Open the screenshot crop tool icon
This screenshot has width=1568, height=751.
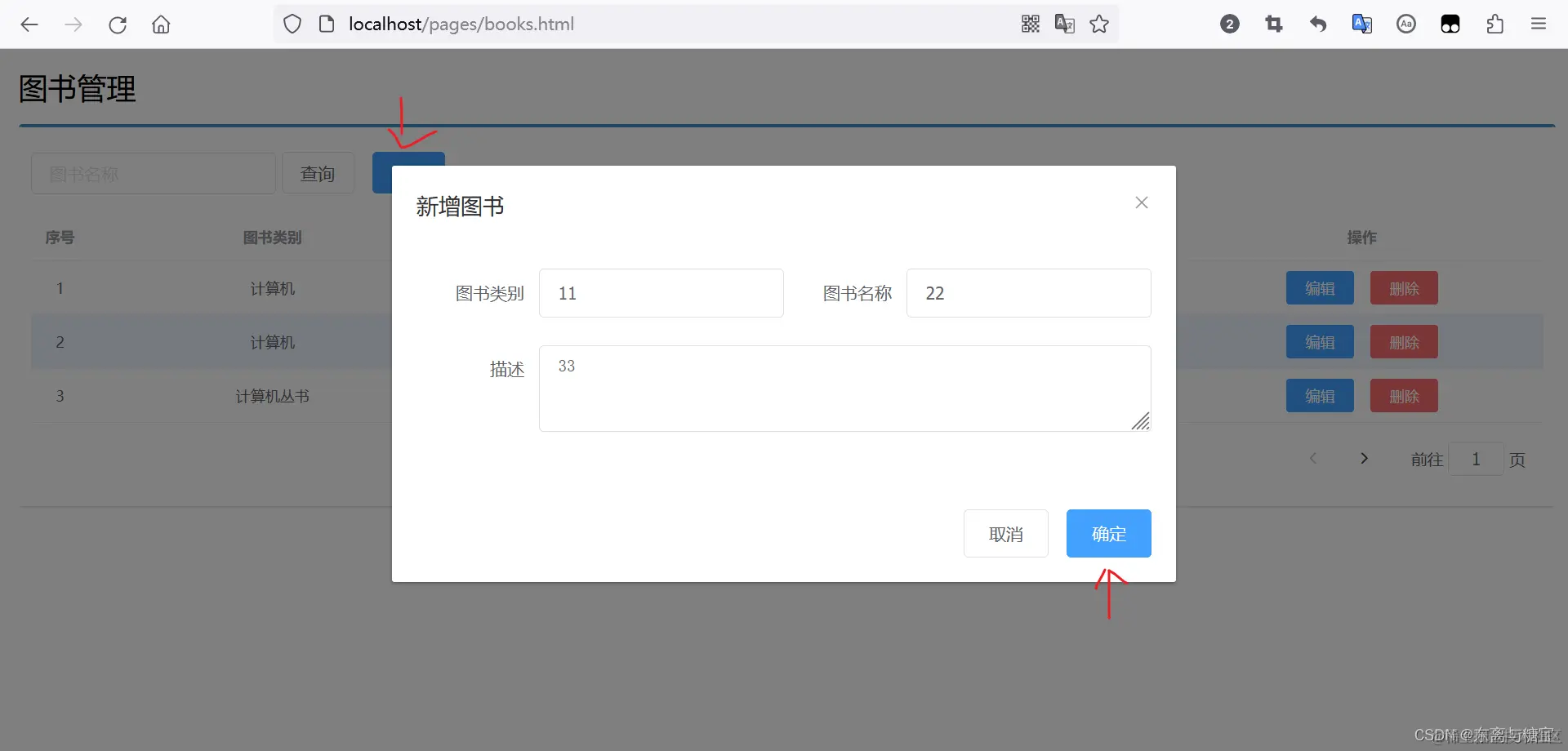coord(1273,24)
